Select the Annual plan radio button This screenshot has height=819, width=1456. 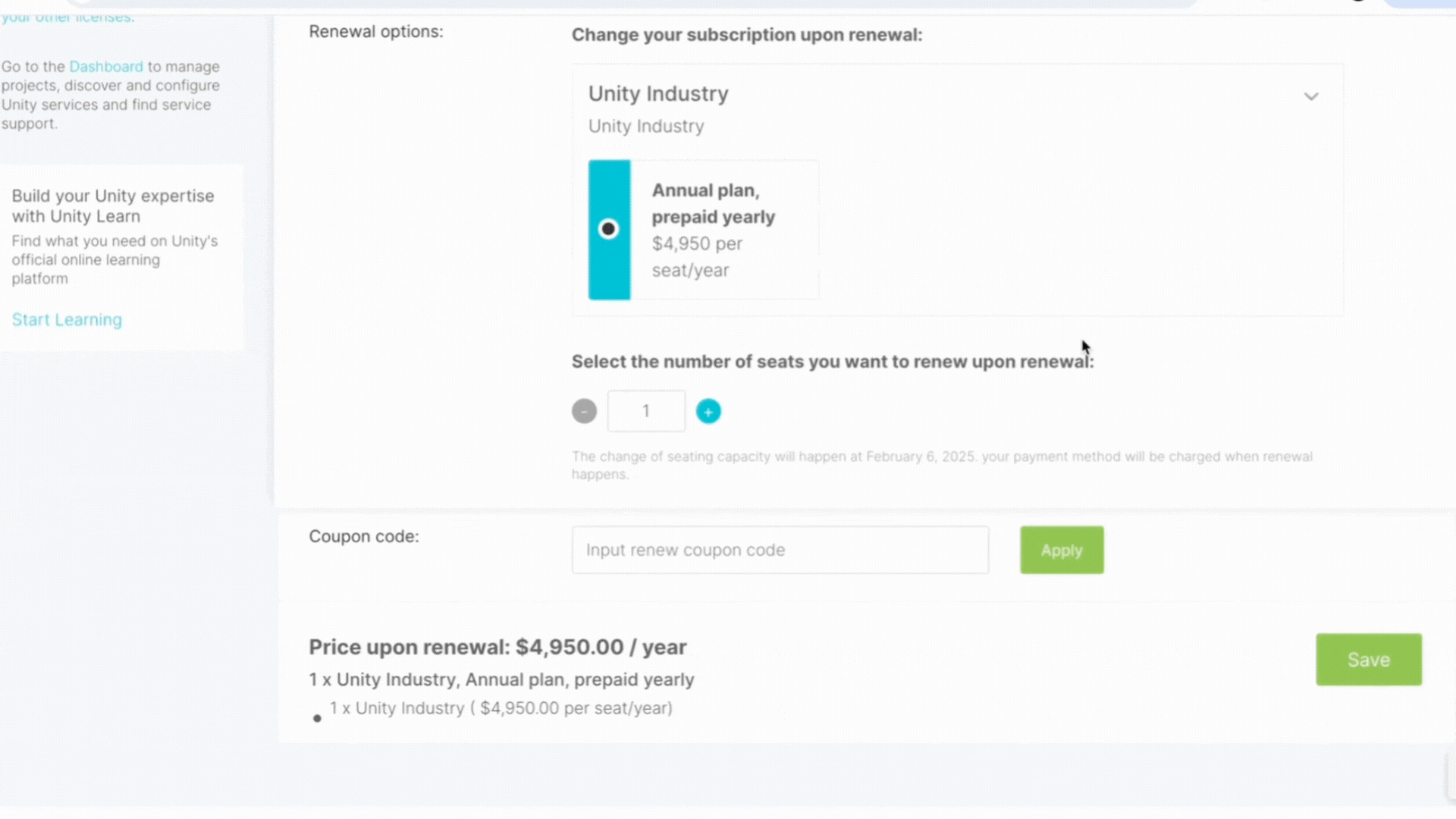click(608, 229)
